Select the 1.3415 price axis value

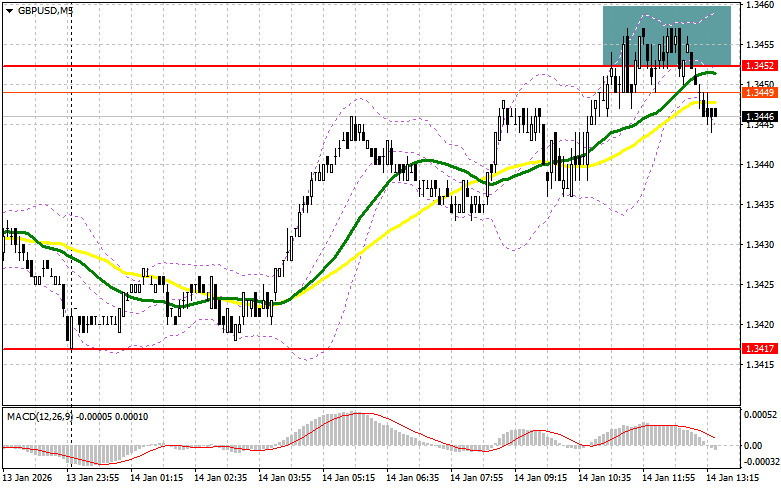pos(760,365)
